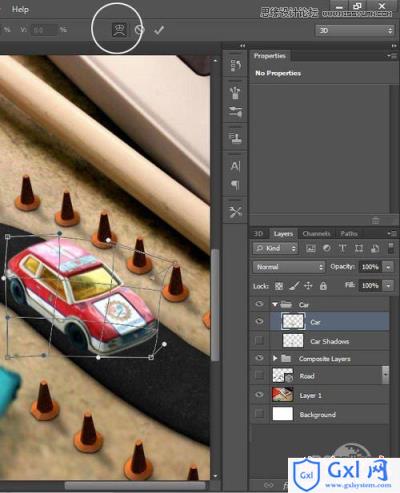Switch to the Channels tab

point(316,234)
